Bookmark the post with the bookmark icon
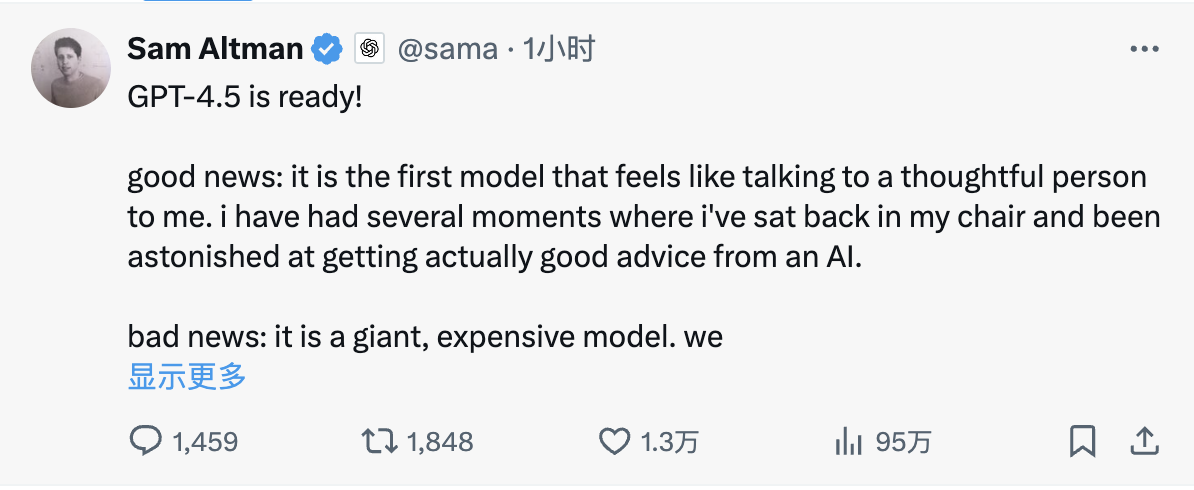The width and height of the screenshot is (1194, 490). [x=1082, y=441]
